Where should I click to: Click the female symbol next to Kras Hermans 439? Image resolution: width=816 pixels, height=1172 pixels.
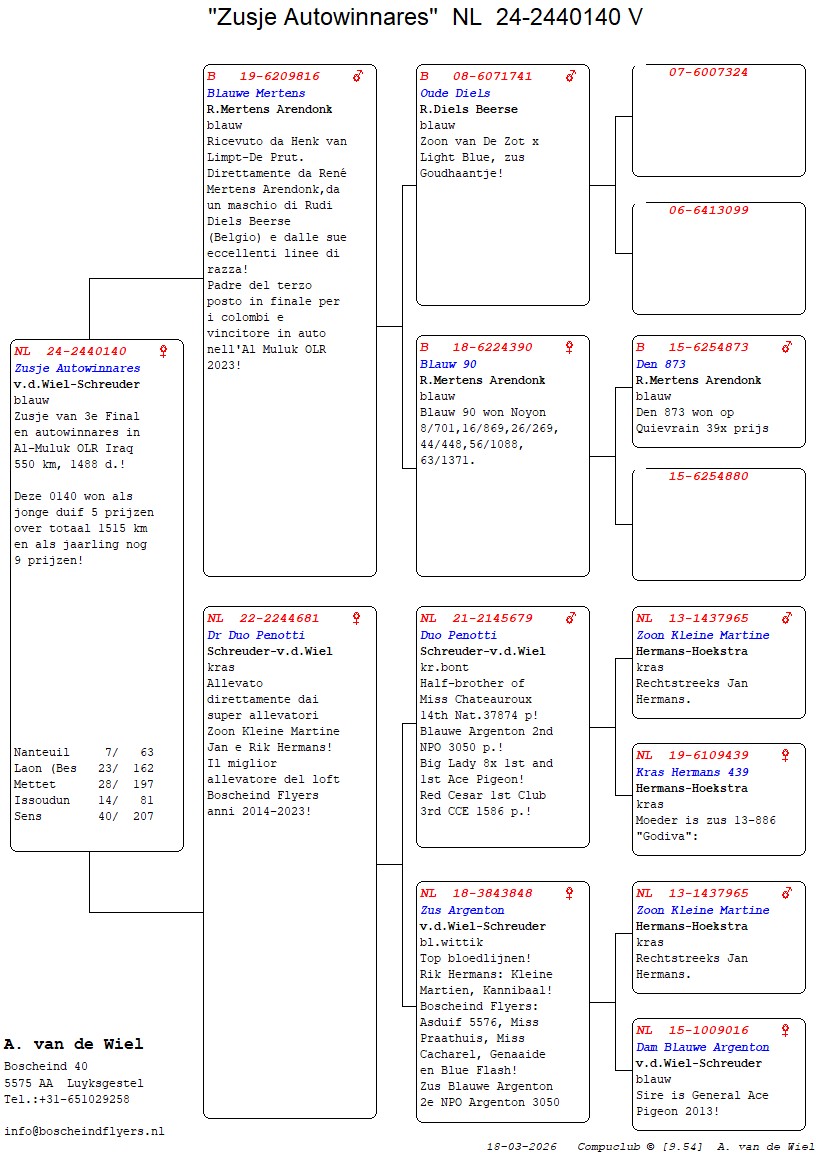click(x=786, y=755)
